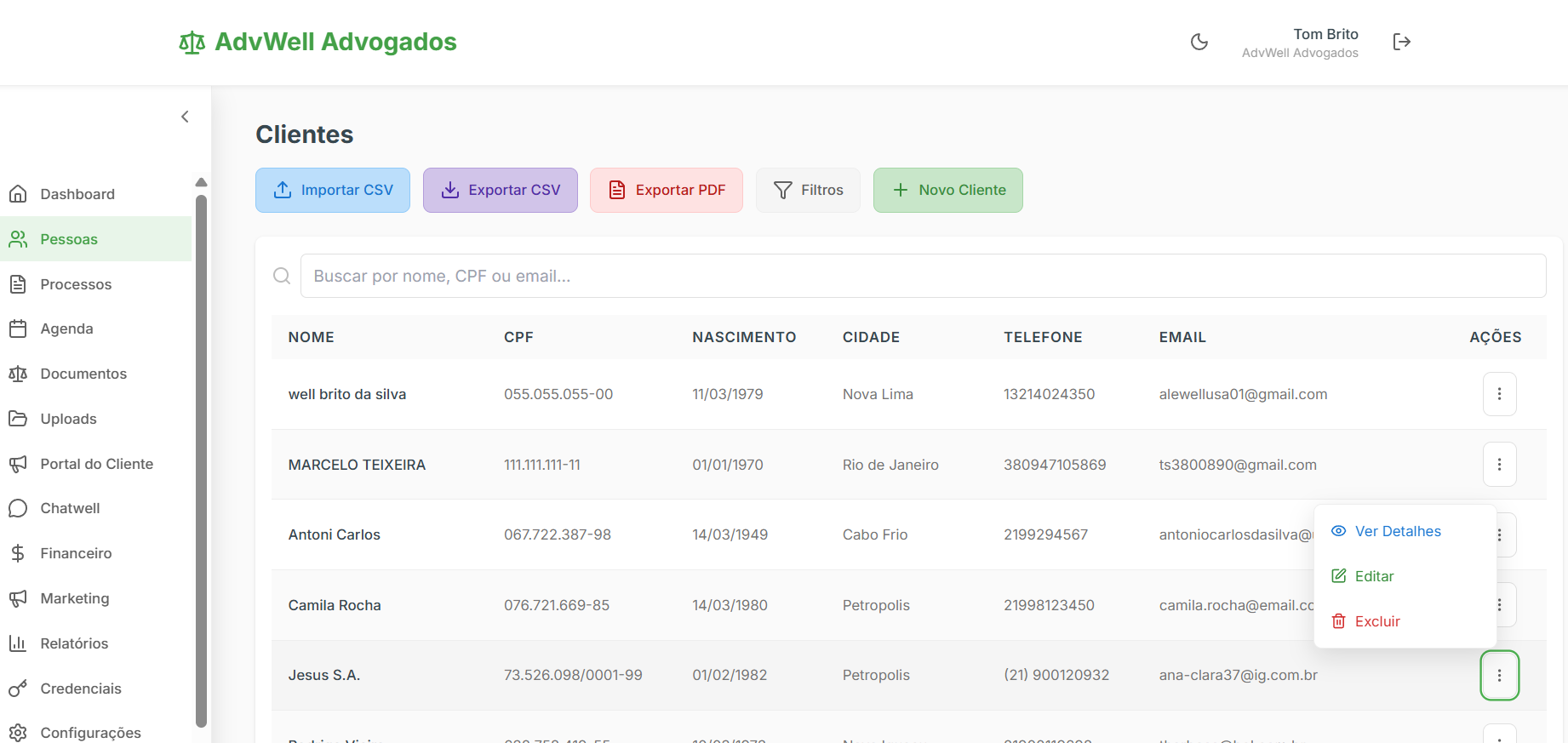1568x743 pixels.
Task: Click the NASCIMENTO column header
Action: 744,337
